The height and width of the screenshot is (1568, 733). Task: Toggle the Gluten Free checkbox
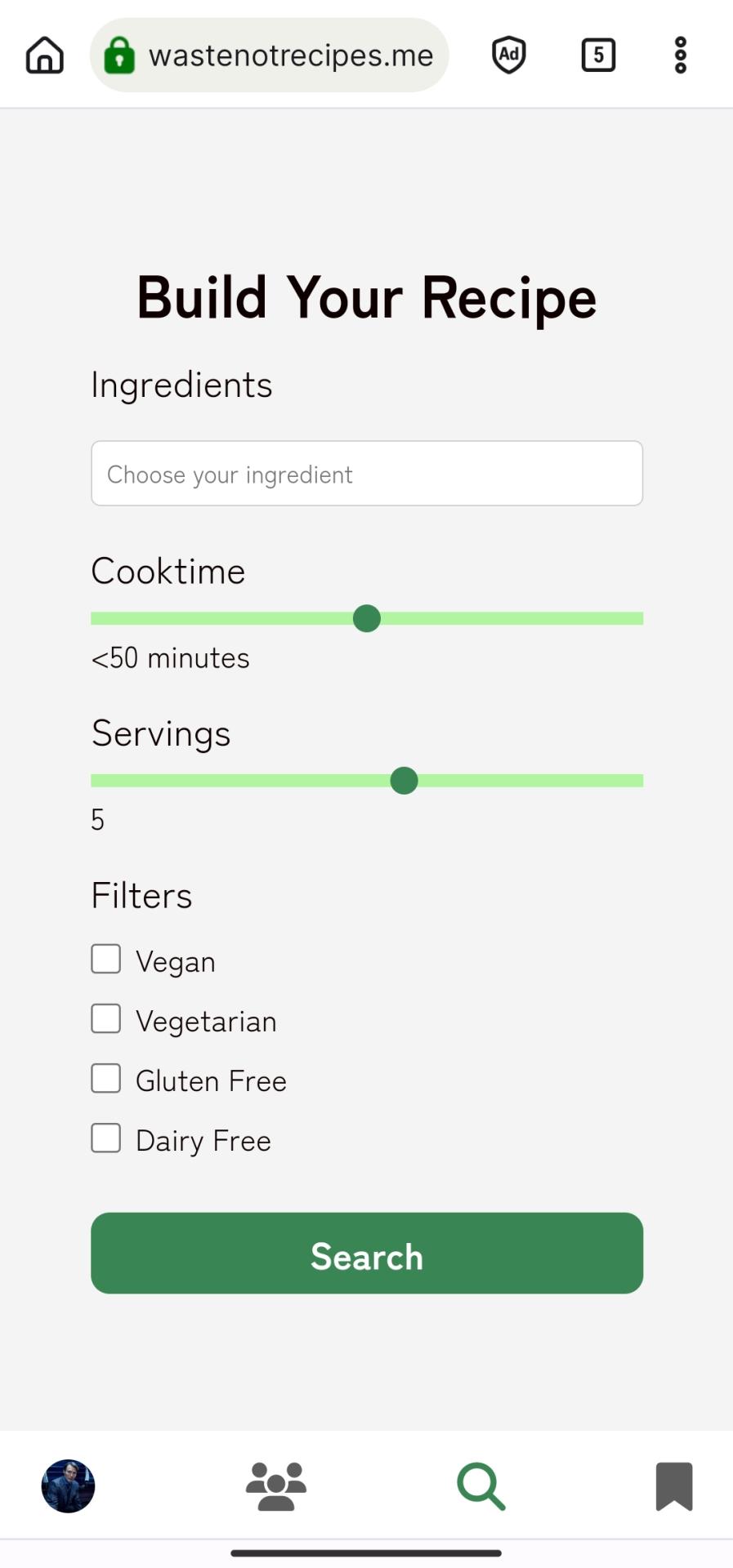click(106, 1078)
